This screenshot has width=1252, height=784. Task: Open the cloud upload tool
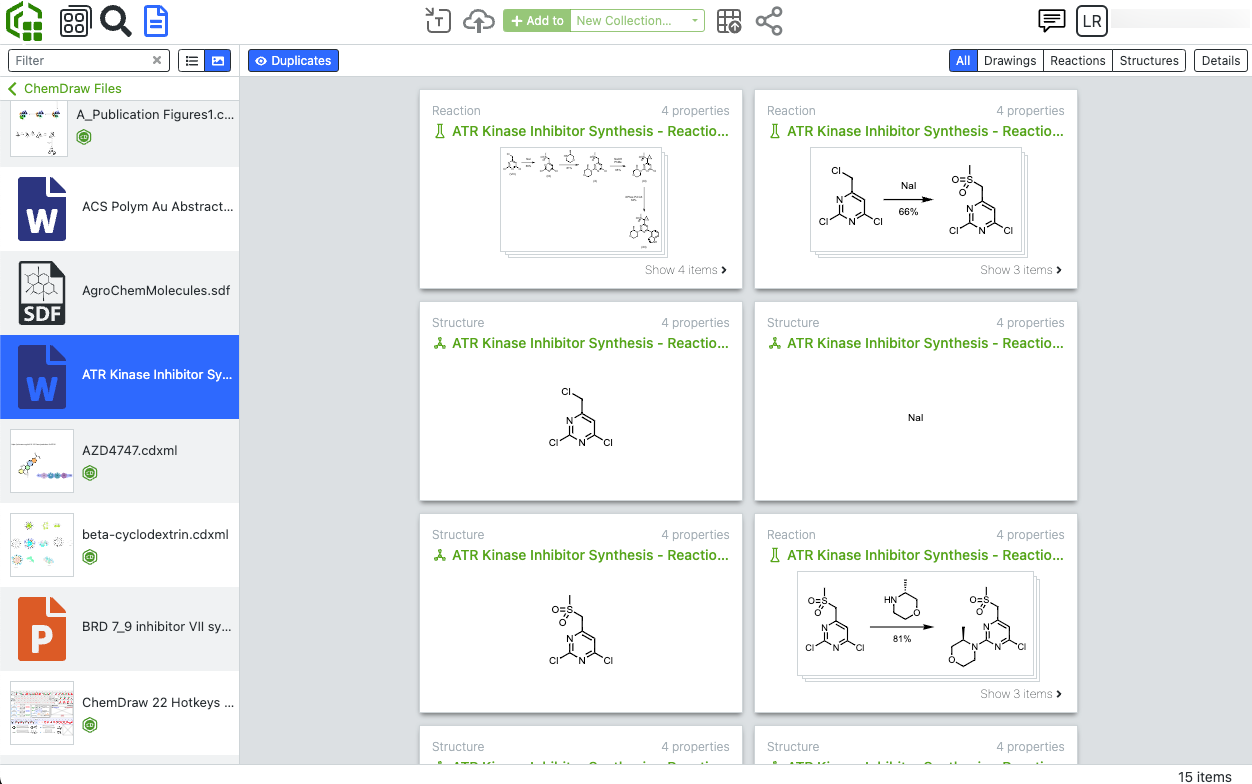click(x=478, y=20)
